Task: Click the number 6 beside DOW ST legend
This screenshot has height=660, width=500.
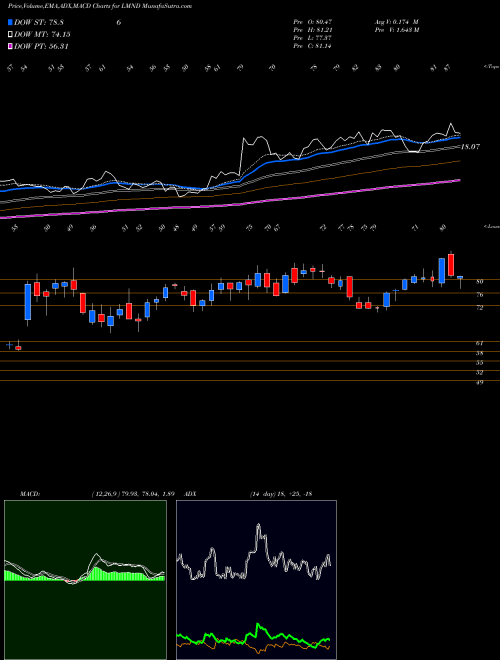Action: 119,22
